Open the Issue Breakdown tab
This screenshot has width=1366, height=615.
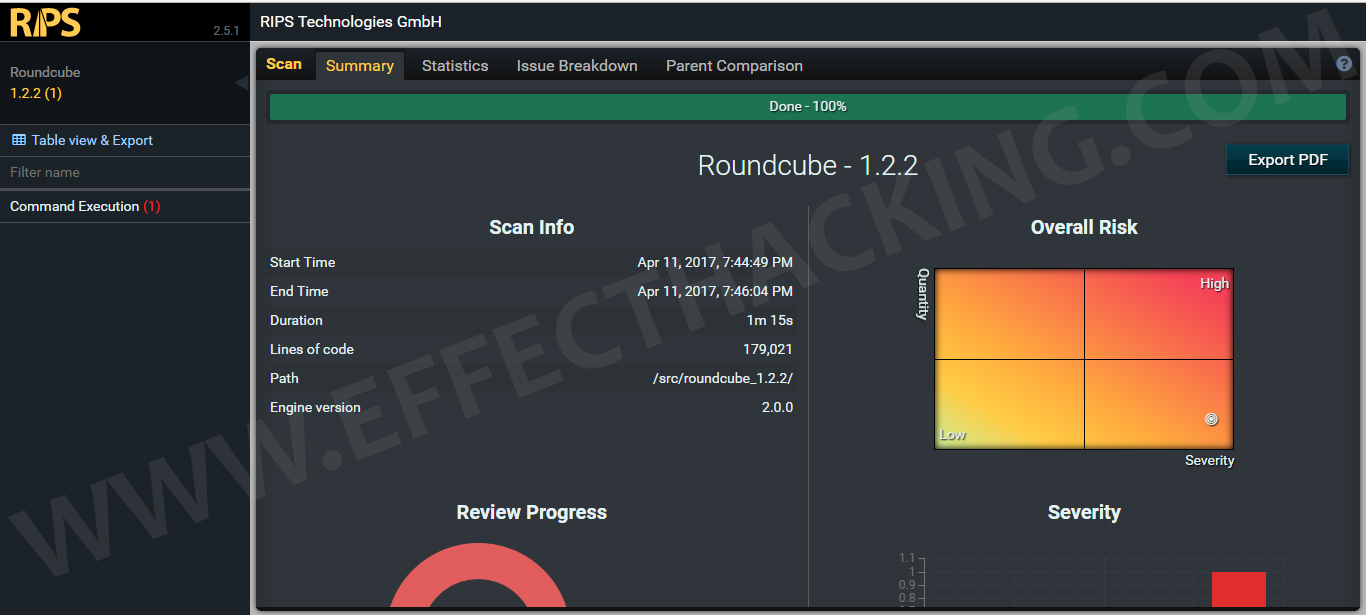[x=577, y=66]
